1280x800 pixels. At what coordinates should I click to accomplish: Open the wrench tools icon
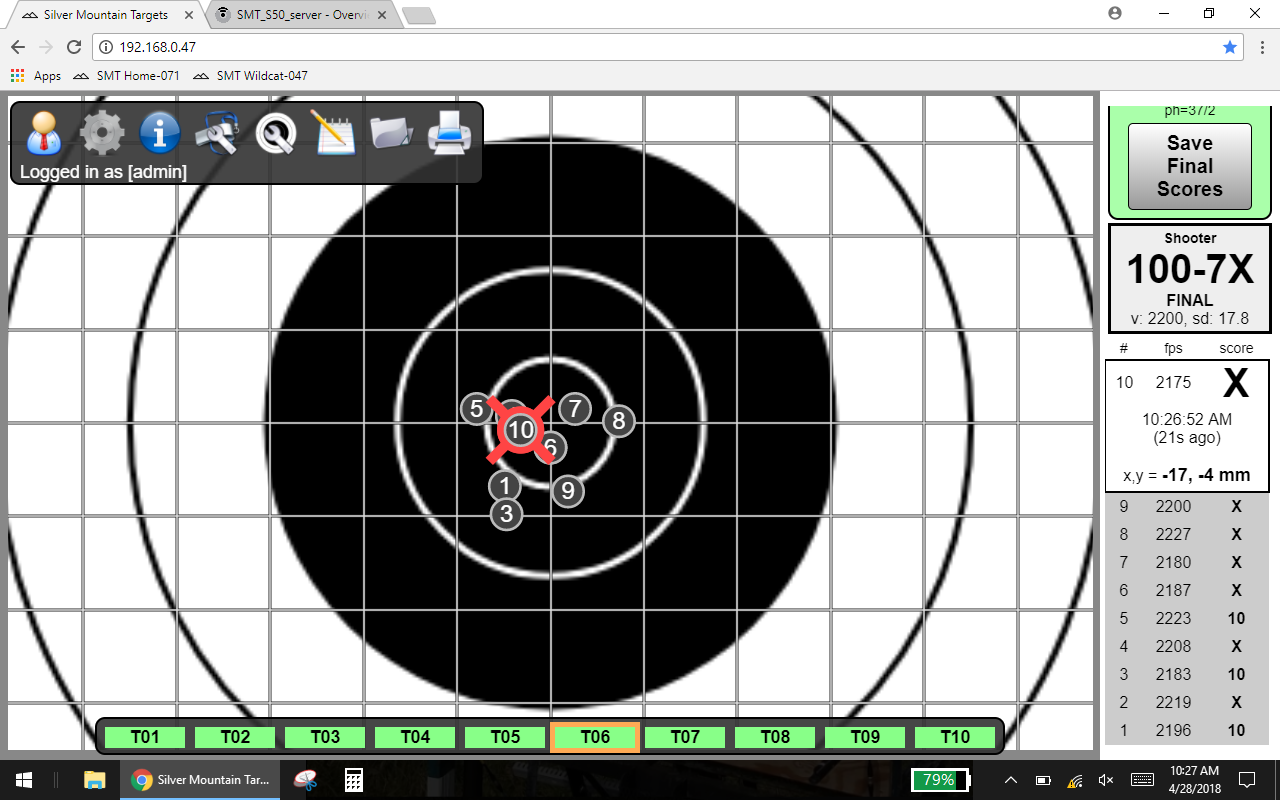pos(217,132)
